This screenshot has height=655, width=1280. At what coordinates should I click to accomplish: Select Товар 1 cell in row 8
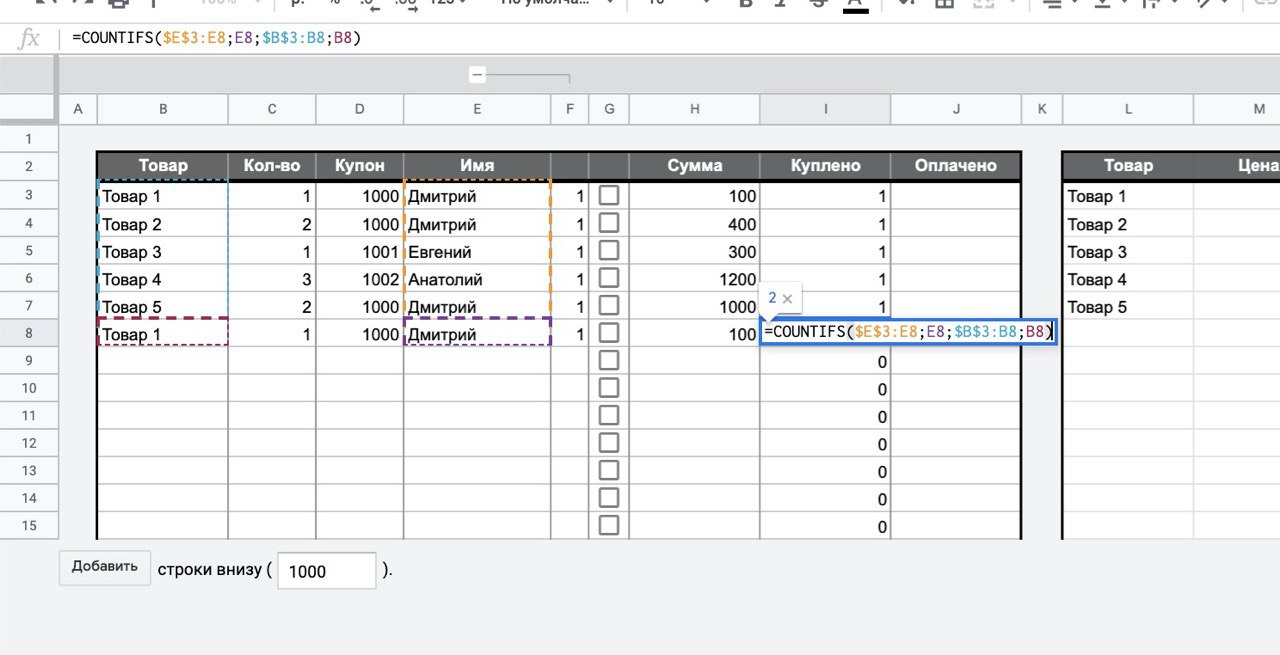(163, 334)
